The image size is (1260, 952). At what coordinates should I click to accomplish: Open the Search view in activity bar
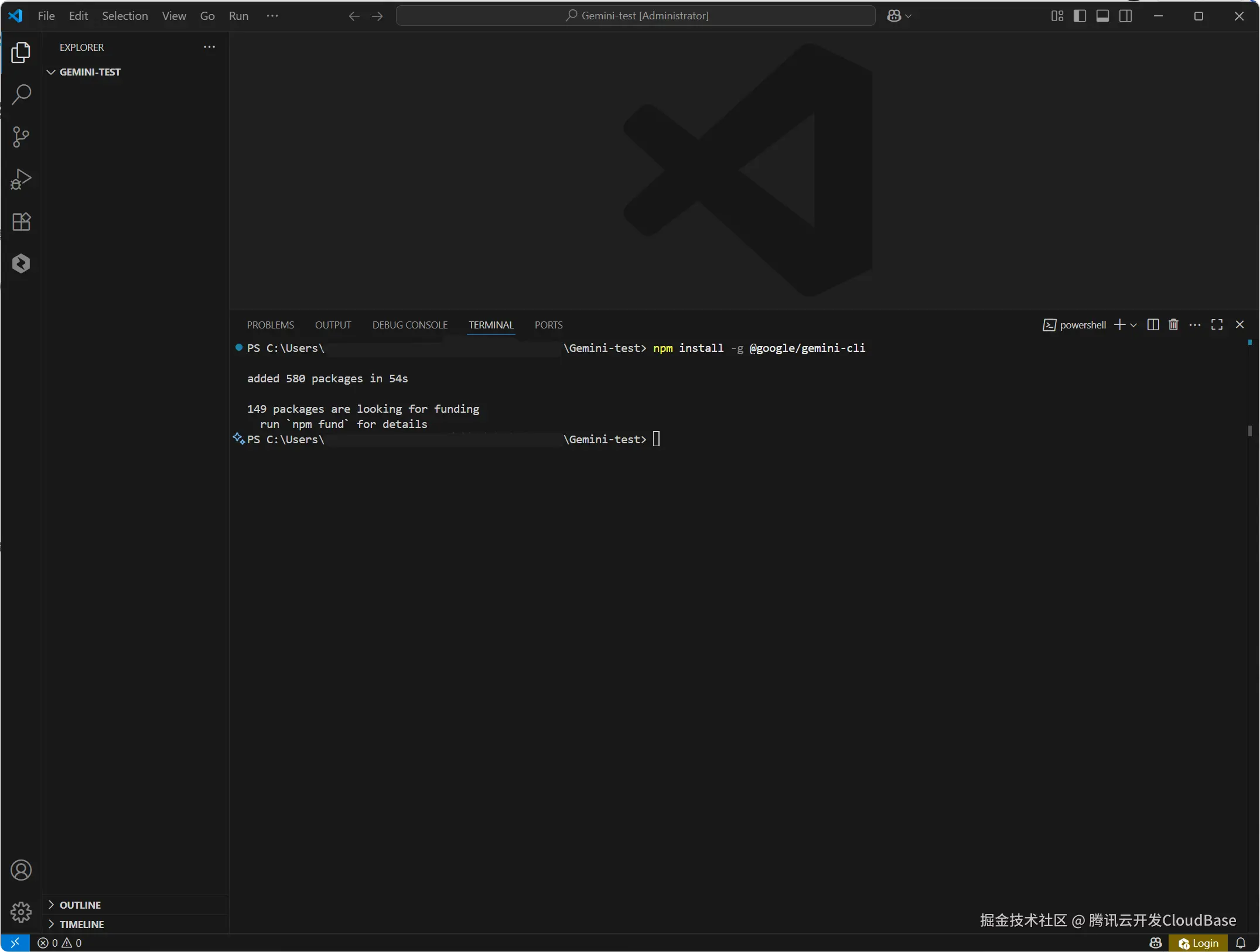[x=21, y=94]
